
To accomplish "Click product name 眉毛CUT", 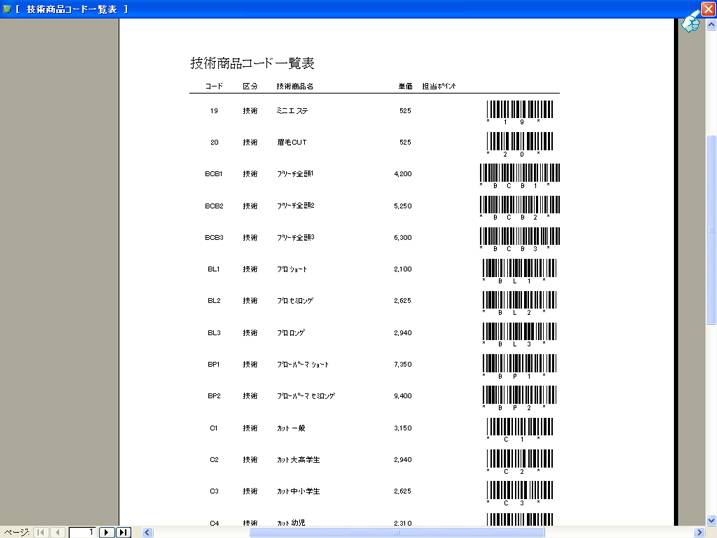I will coord(292,142).
